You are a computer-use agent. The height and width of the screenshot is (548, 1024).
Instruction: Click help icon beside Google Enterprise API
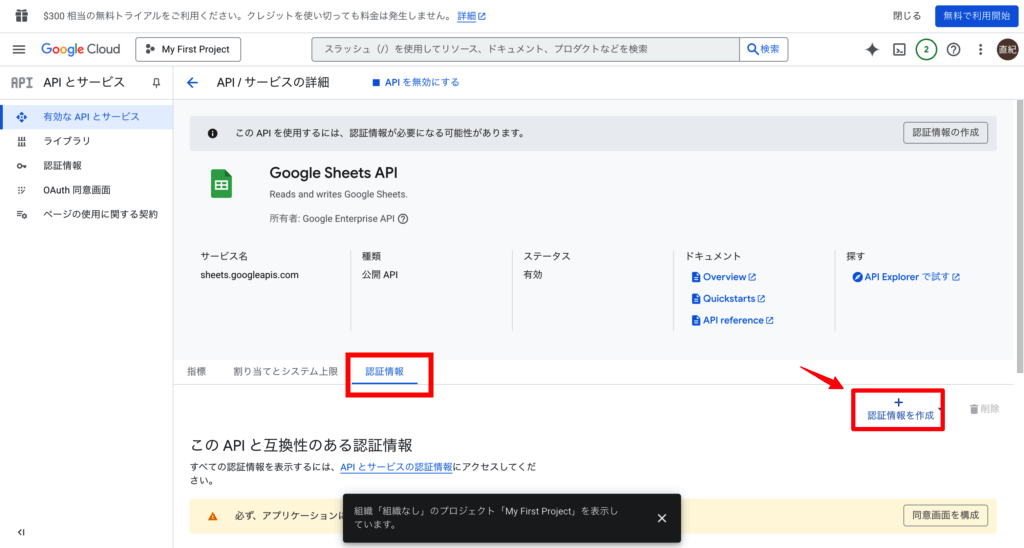[403, 219]
